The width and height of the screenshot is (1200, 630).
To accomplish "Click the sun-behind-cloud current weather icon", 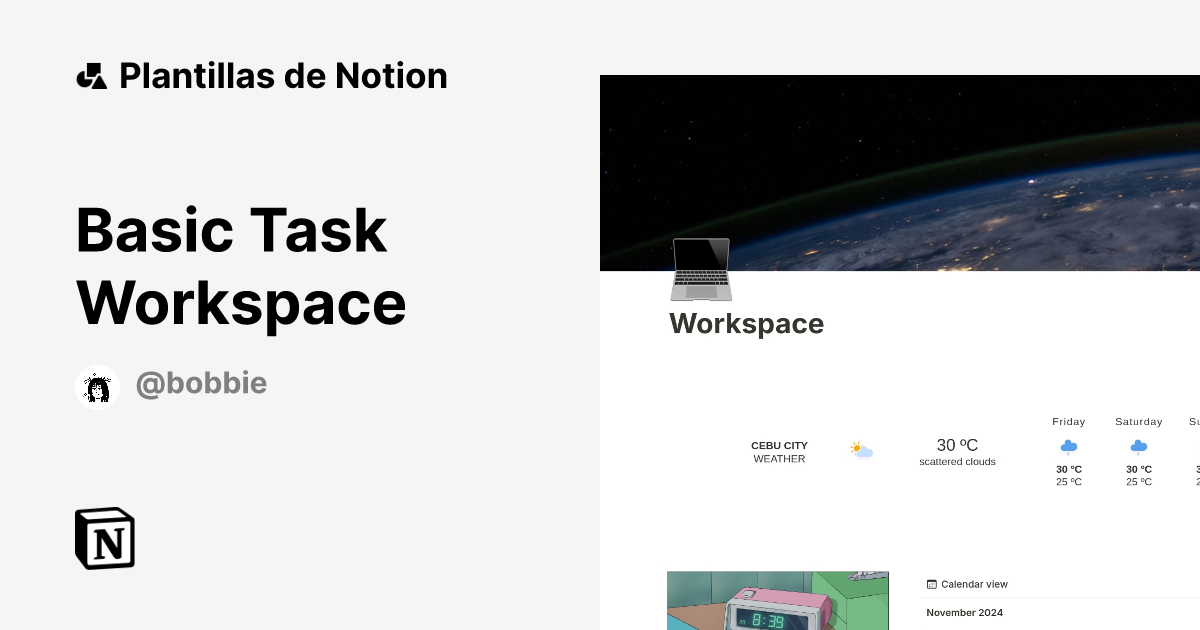I will point(860,450).
